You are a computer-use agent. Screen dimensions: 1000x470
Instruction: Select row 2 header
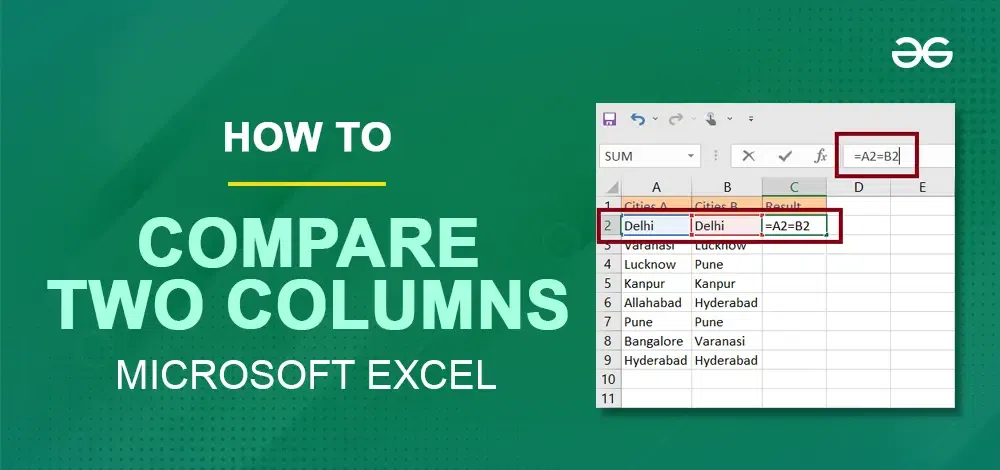tap(608, 226)
